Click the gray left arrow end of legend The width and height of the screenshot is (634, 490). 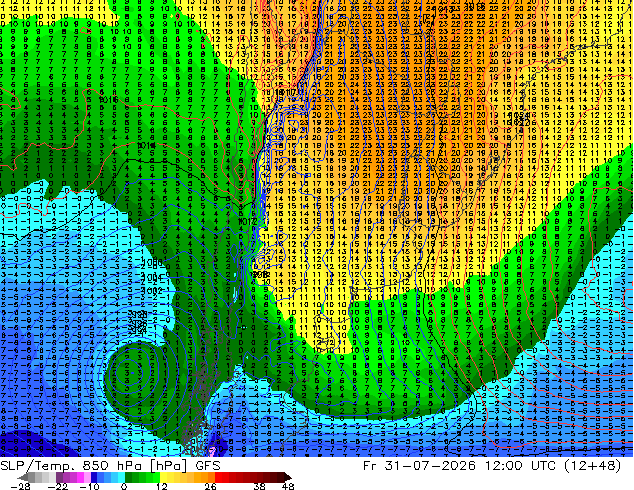(23, 477)
